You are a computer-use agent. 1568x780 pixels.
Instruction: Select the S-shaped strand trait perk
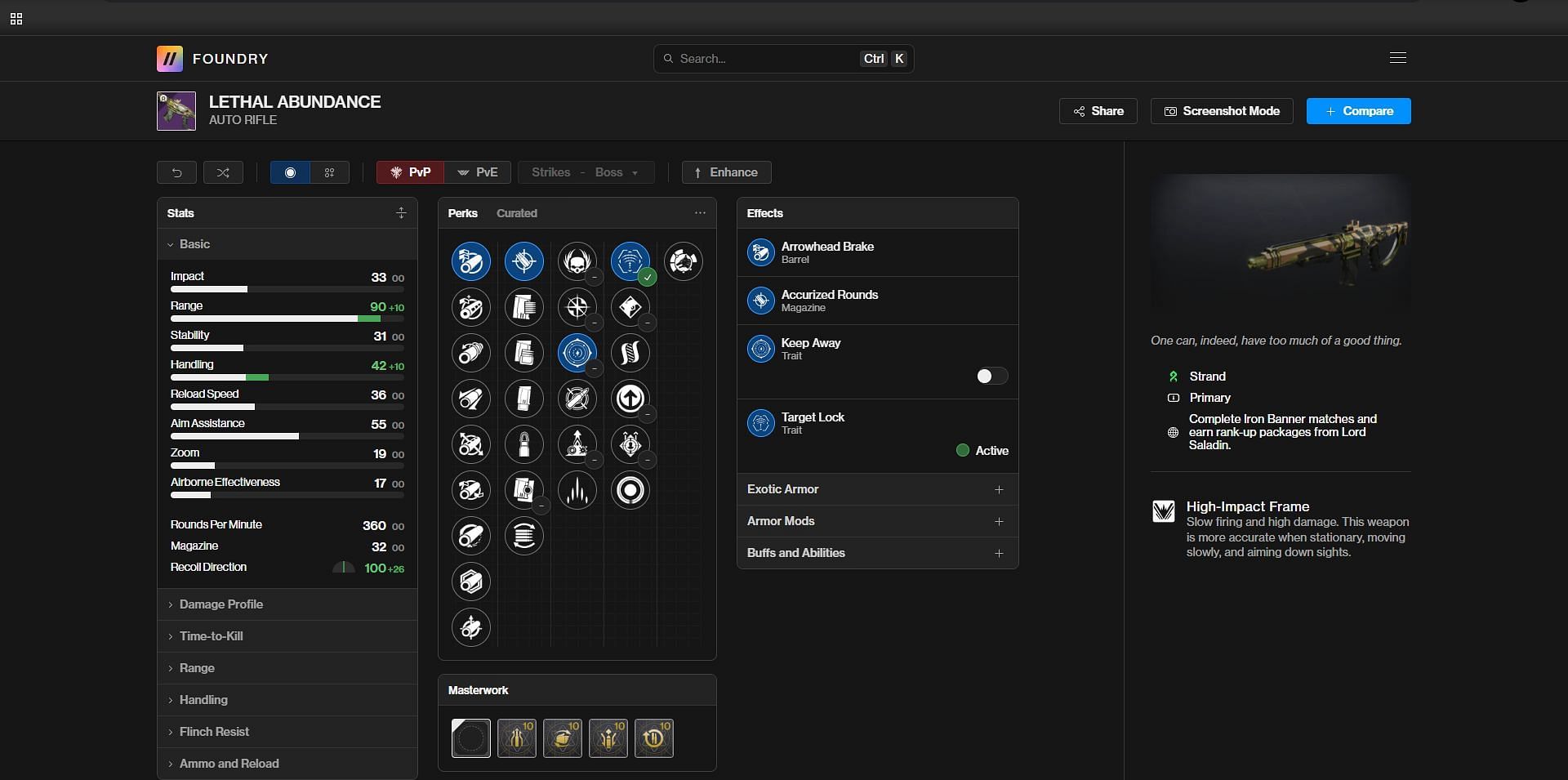tap(630, 353)
